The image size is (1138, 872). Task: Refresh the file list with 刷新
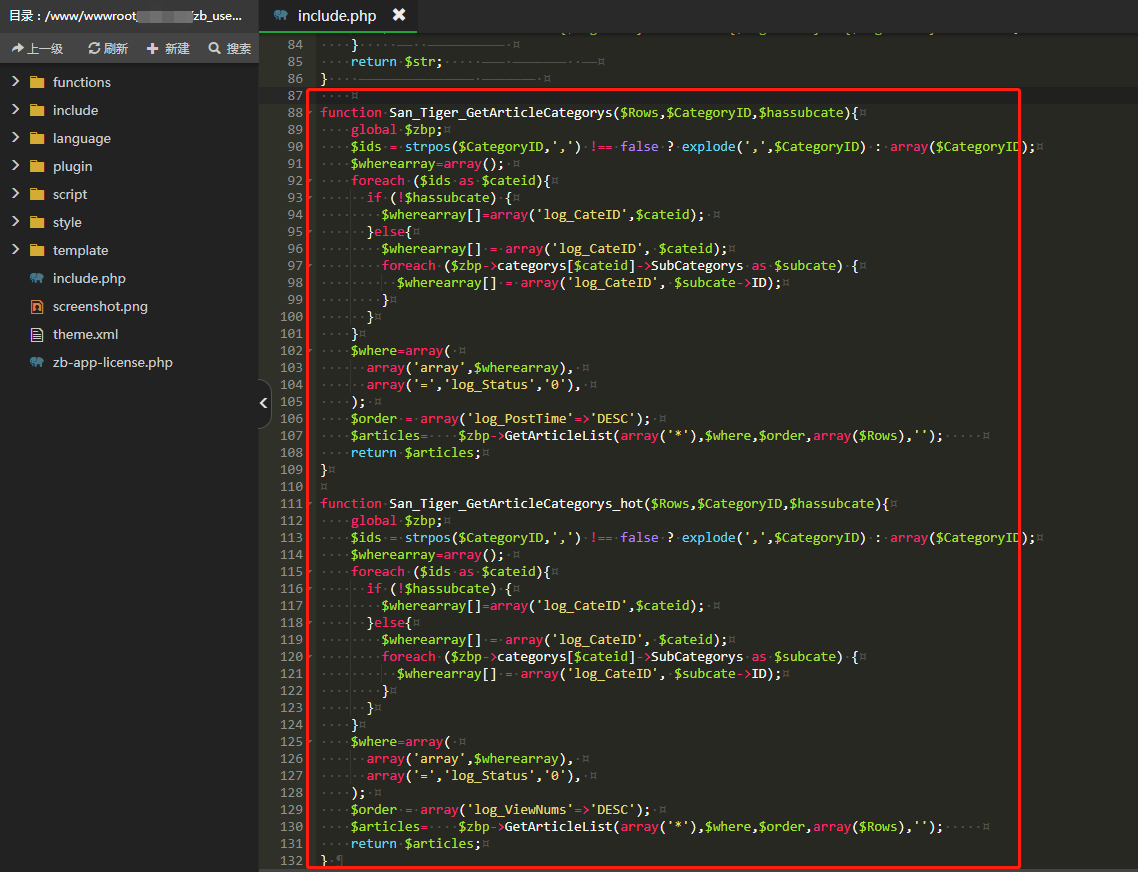[x=108, y=49]
